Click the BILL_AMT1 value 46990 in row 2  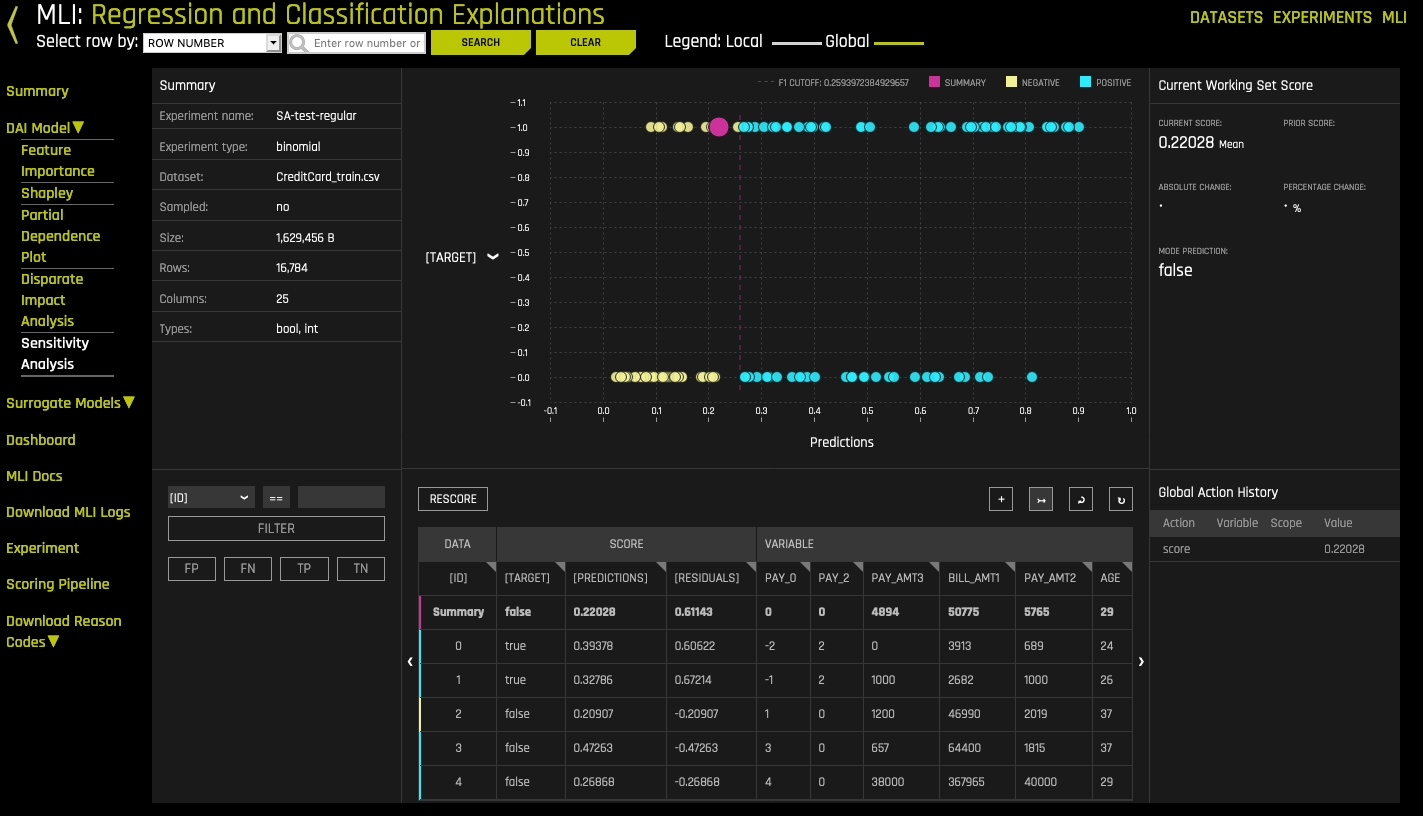[964, 714]
